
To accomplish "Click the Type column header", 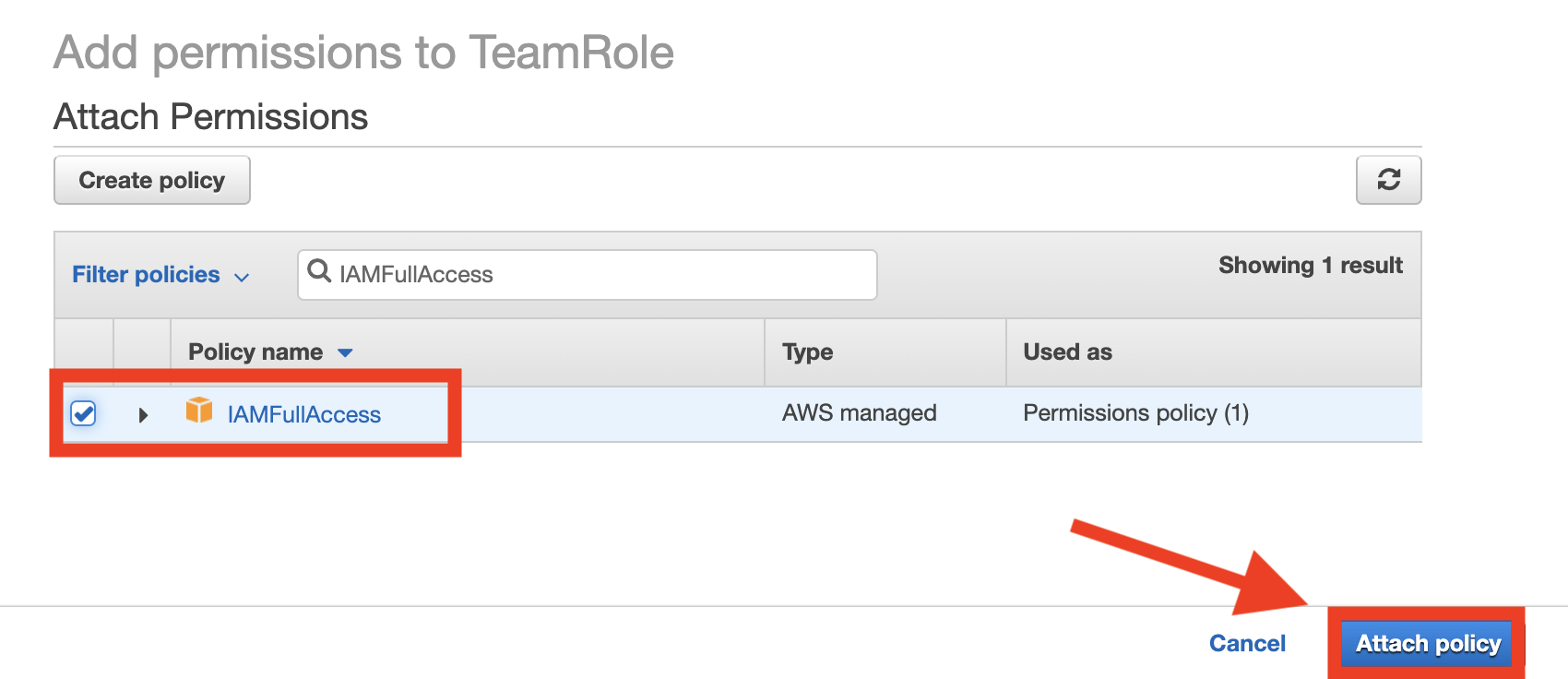I will 807,352.
